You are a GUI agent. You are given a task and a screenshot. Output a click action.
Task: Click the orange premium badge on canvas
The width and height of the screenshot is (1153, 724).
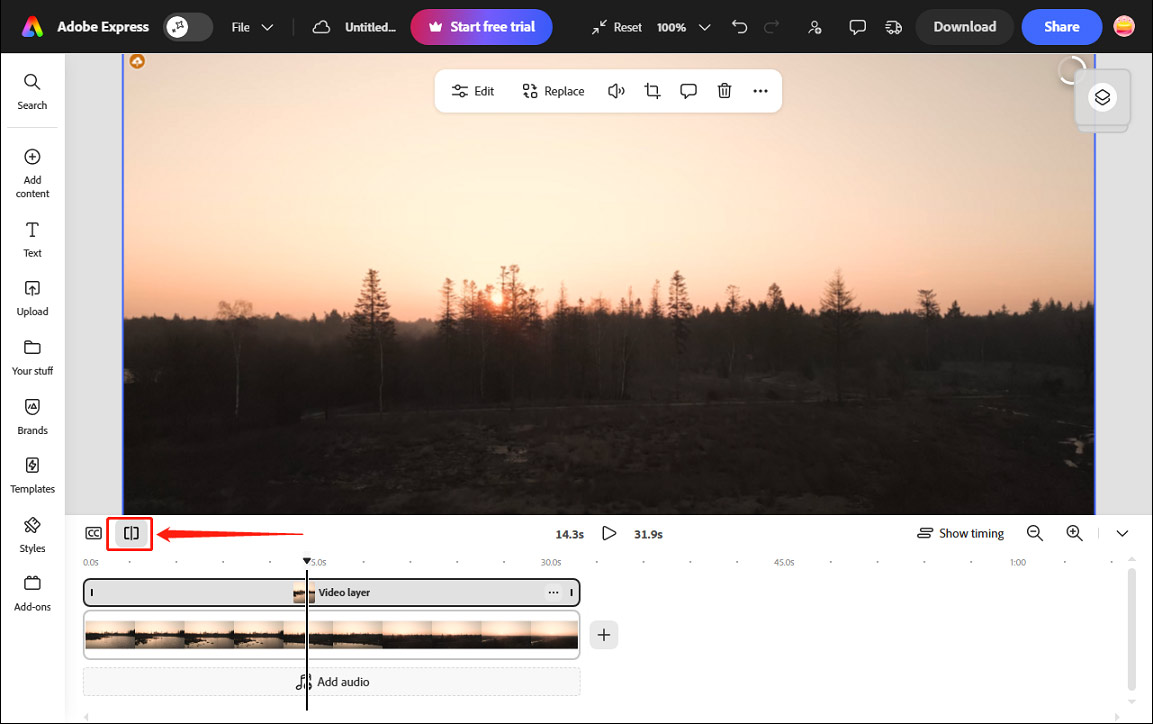click(138, 61)
